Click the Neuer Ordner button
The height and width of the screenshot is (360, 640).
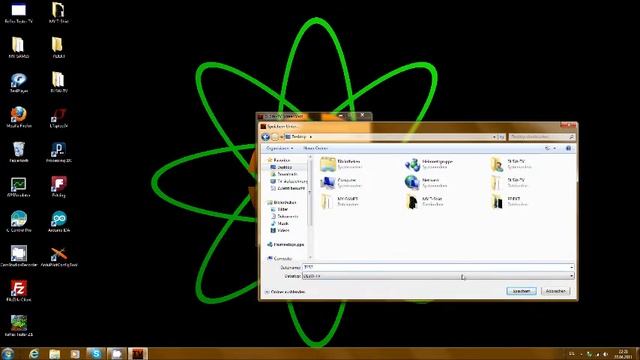pyautogui.click(x=315, y=148)
